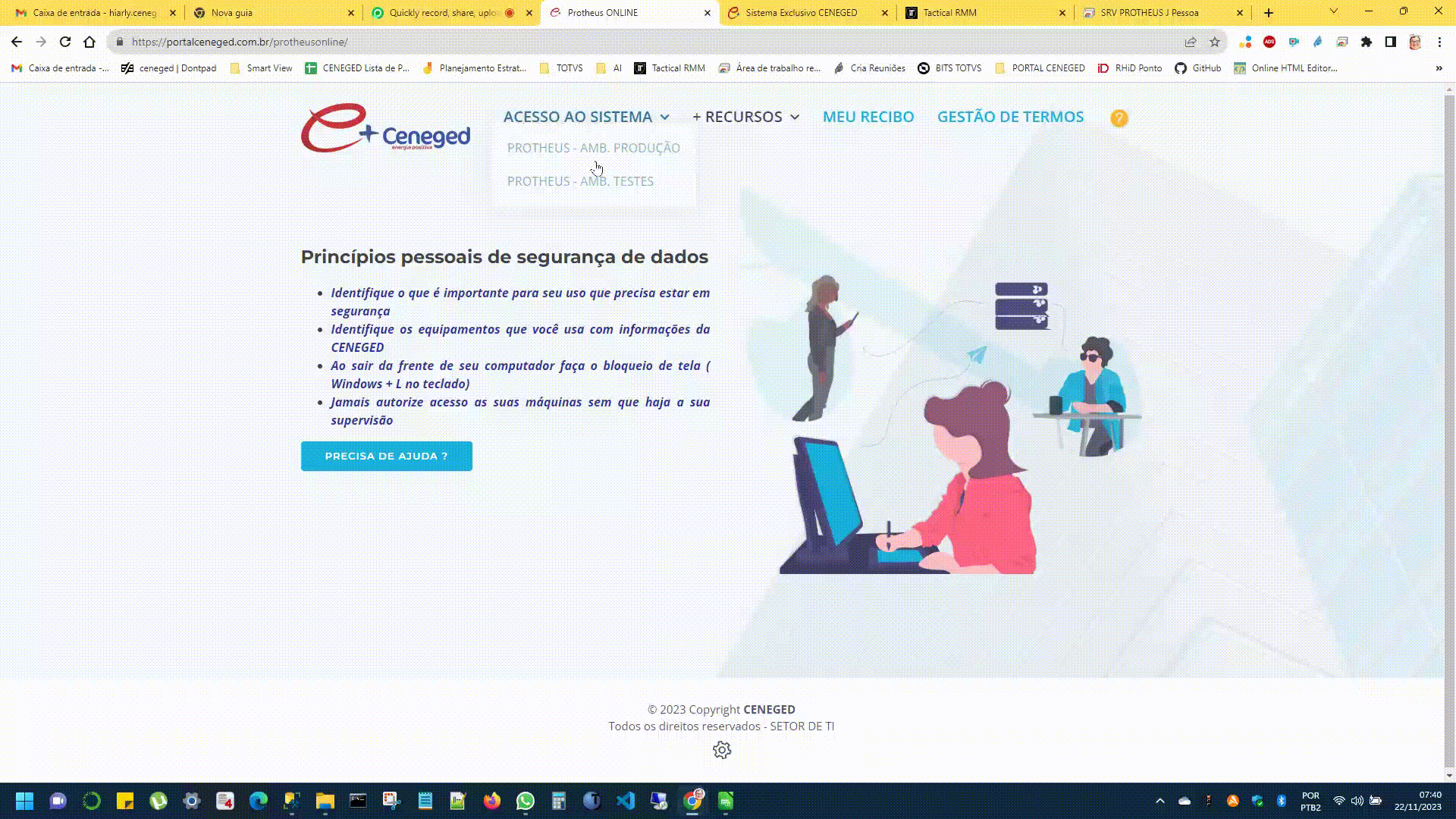Bookmark this page with star icon
The height and width of the screenshot is (819, 1456).
click(1215, 42)
